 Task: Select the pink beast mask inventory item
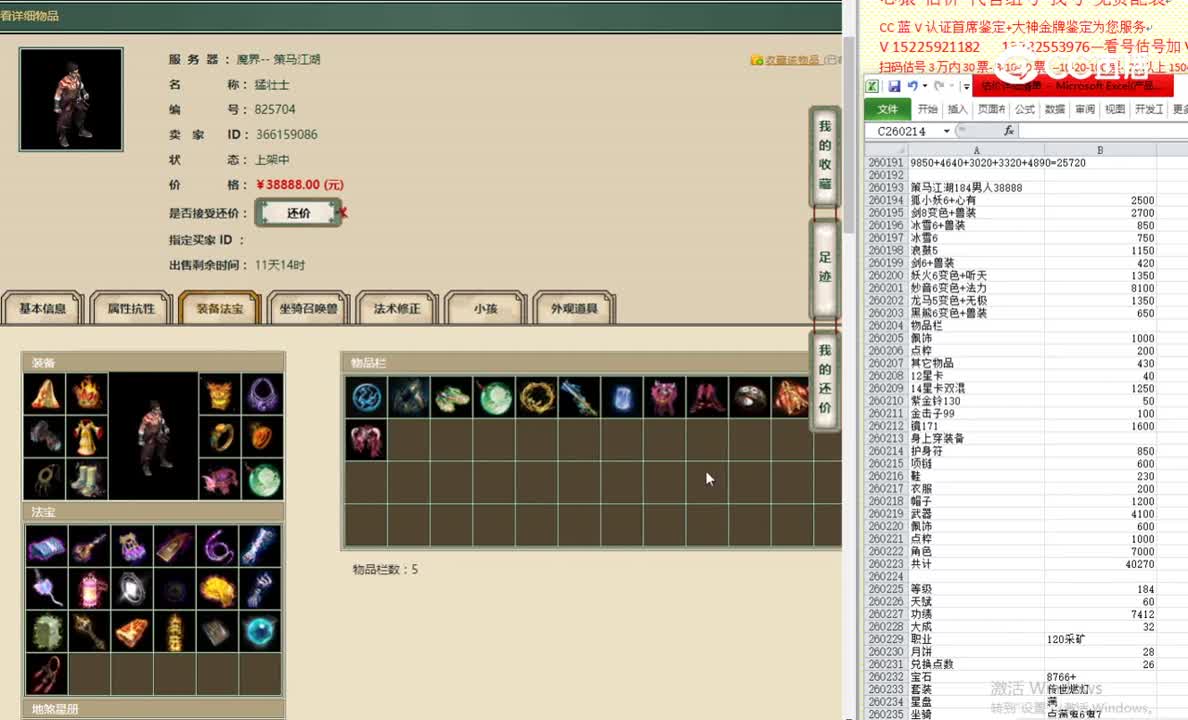click(x=664, y=397)
